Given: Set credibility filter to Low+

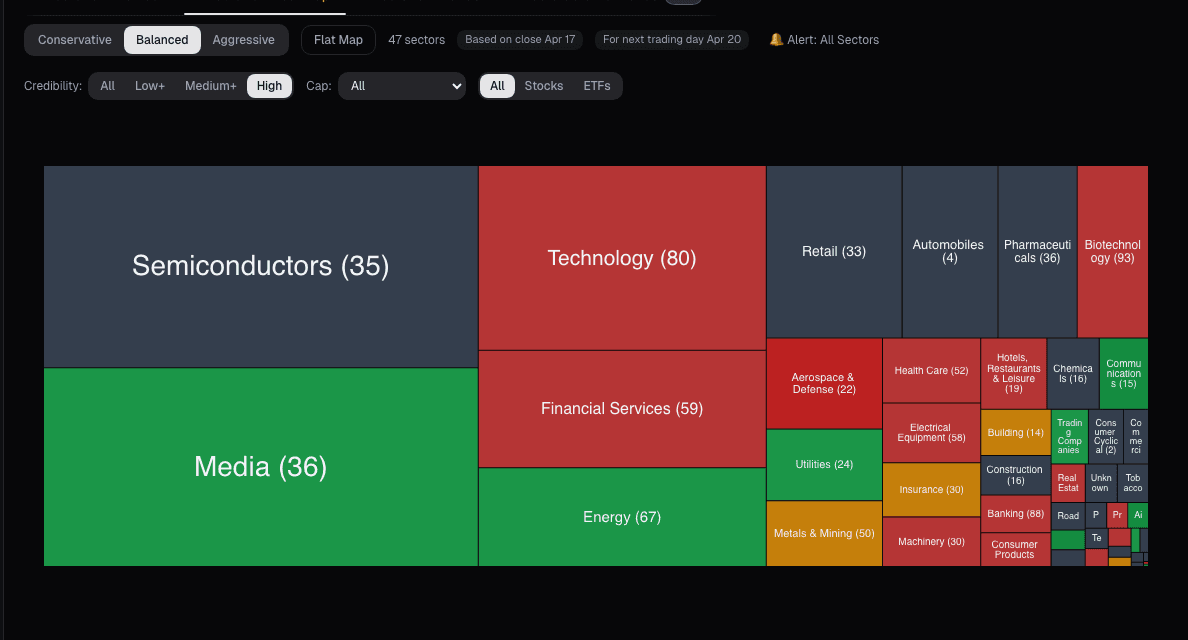Looking at the screenshot, I should pyautogui.click(x=149, y=86).
